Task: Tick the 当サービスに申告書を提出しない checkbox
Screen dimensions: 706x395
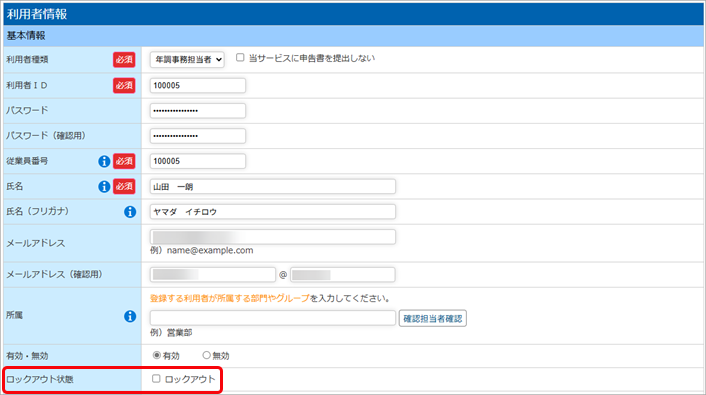Action: 240,58
